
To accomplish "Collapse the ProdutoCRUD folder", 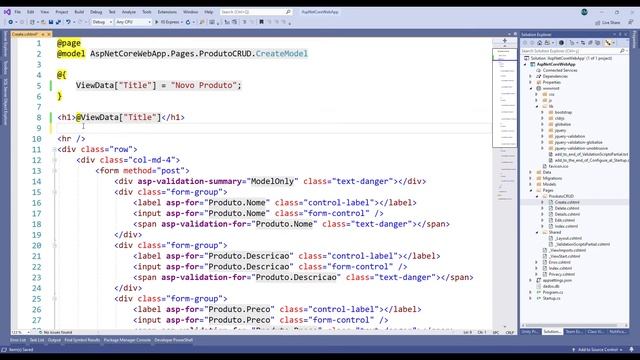I will 537,196.
